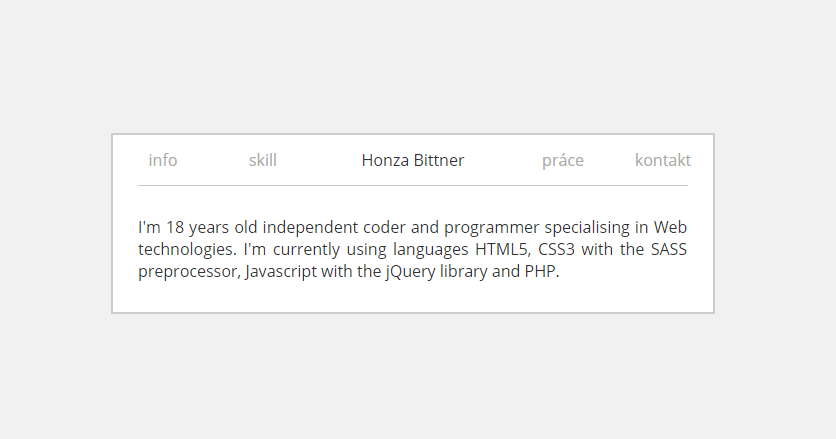Click the word Javascript in the paragraph
Screen dimensions: 836x439
[282, 271]
